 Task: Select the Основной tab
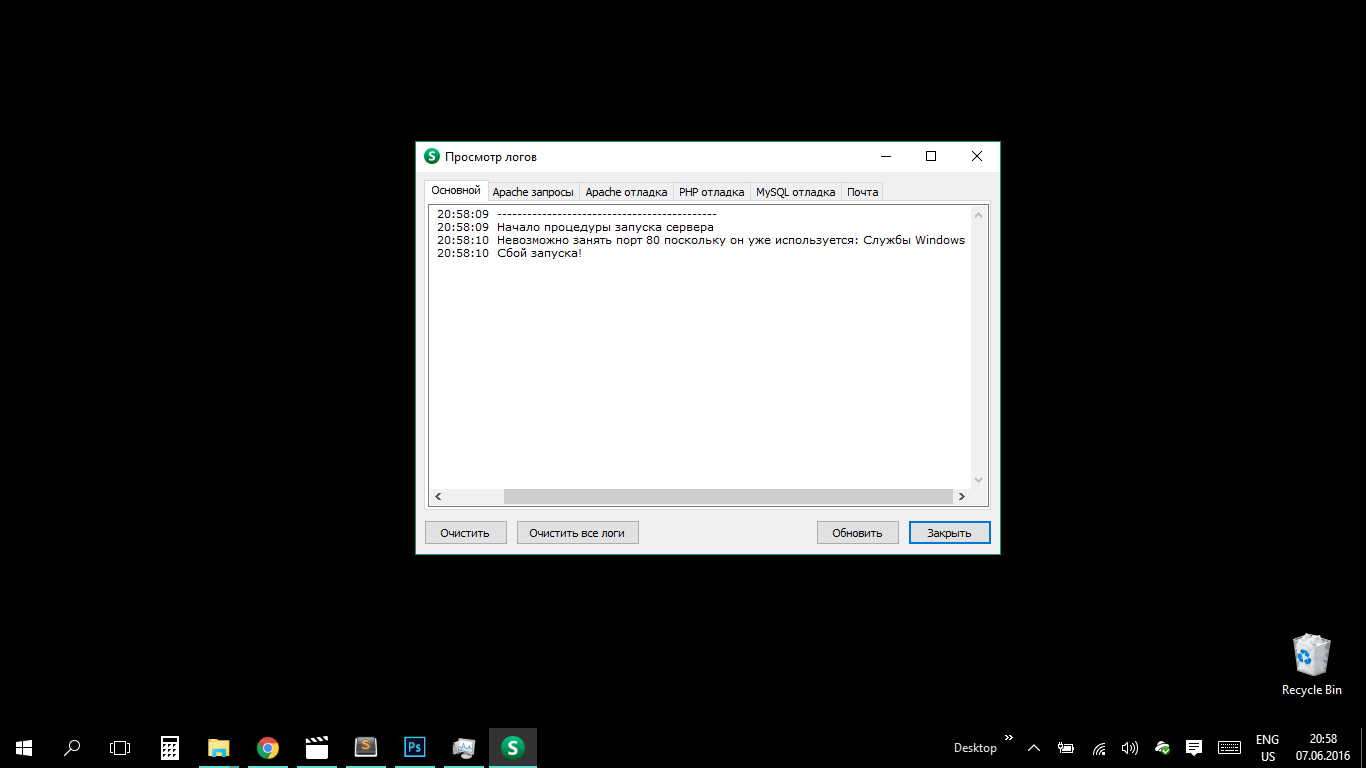pyautogui.click(x=456, y=190)
